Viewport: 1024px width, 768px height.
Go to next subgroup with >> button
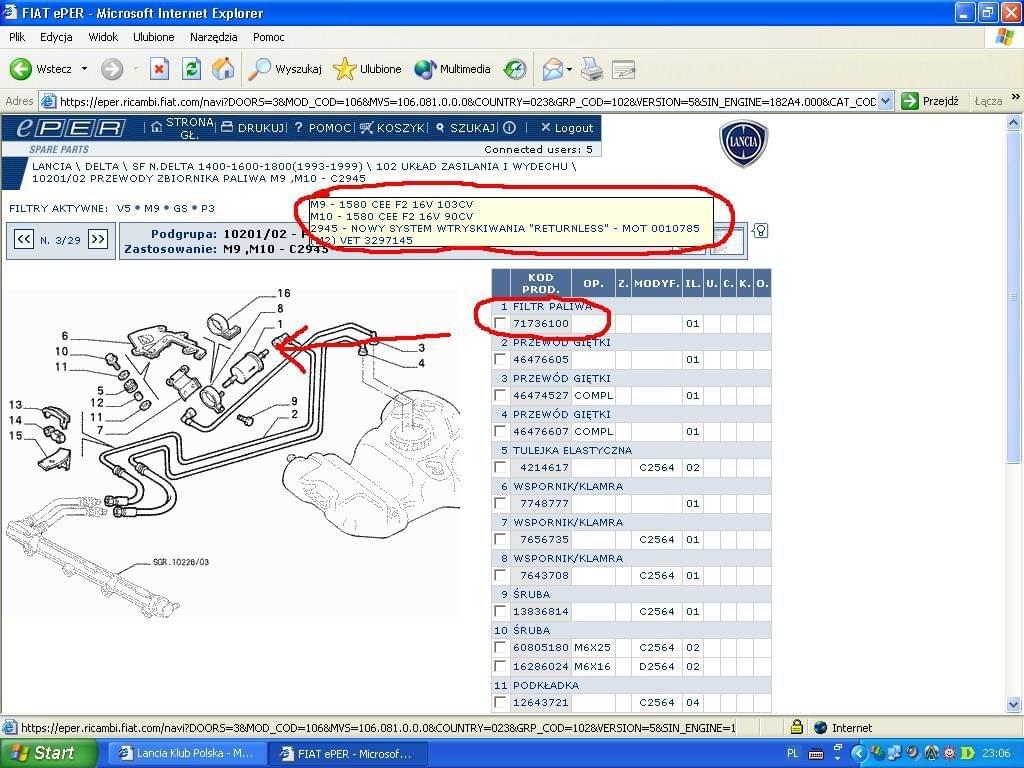click(98, 239)
